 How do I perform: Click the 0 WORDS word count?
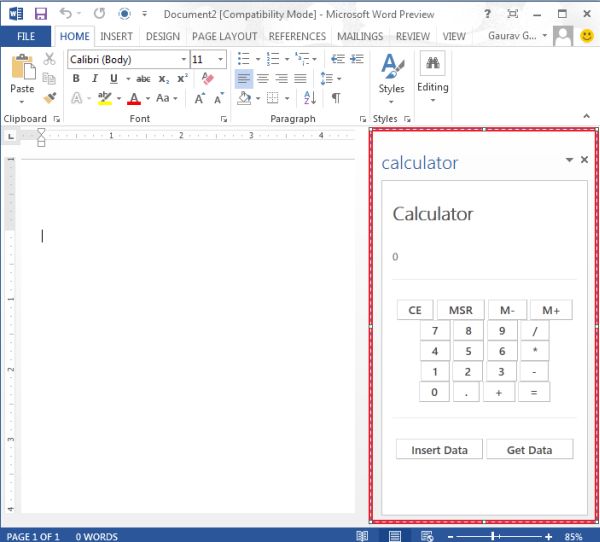96,536
